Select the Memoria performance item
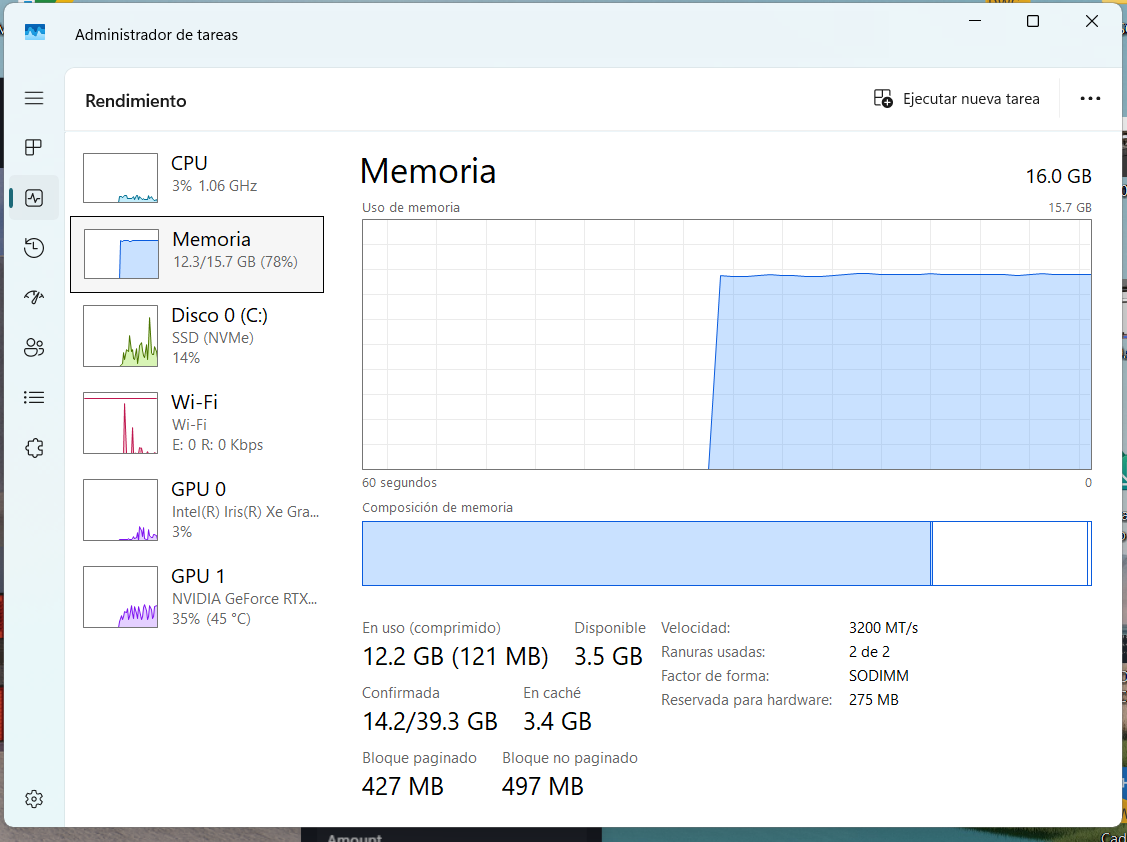This screenshot has height=842, width=1127. 197,255
